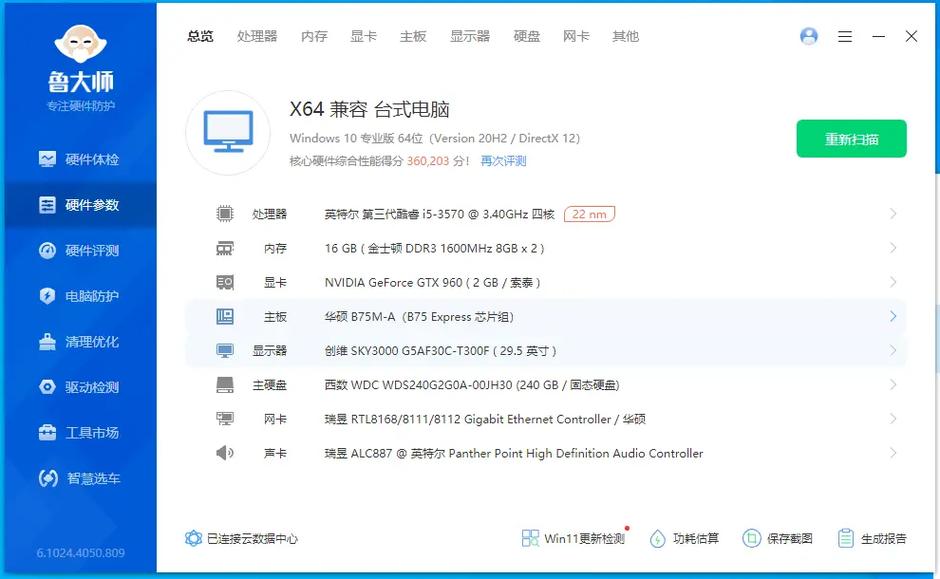This screenshot has width=940, height=579.
Task: Start Win11更新检测 update check
Action: tap(572, 538)
